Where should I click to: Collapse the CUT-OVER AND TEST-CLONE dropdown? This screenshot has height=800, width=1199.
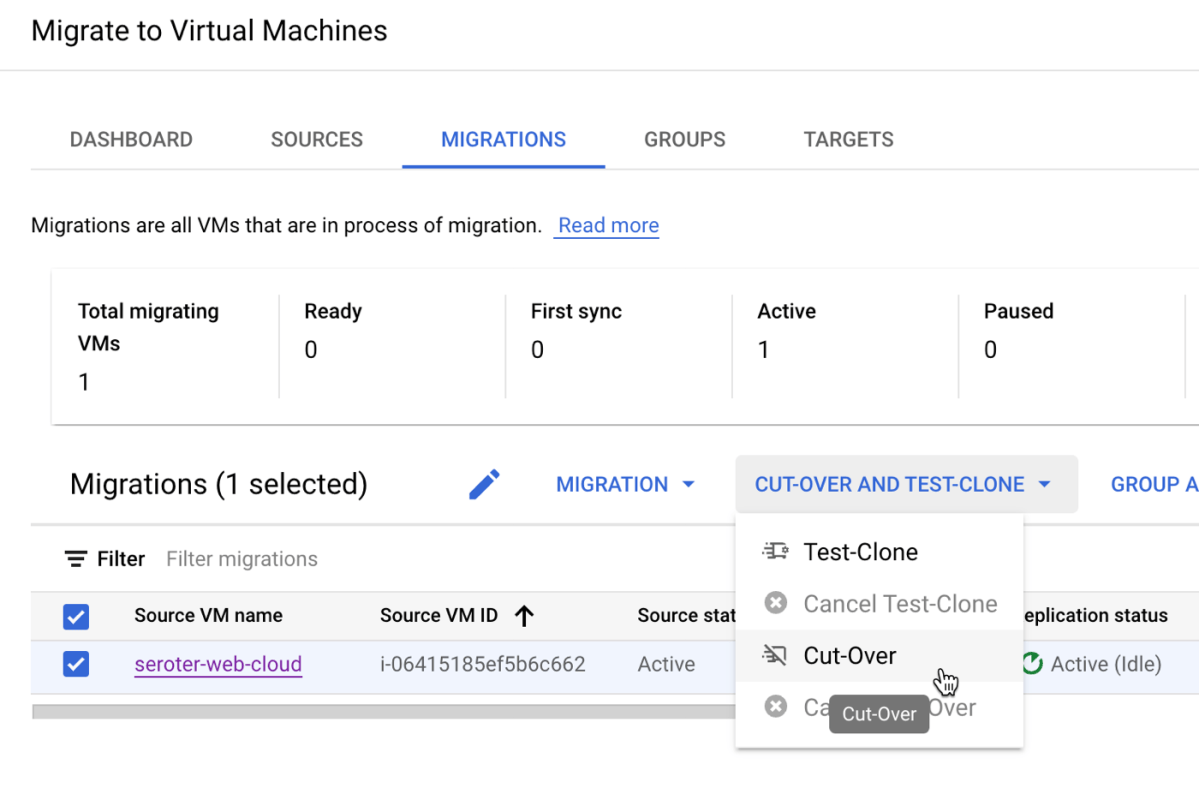coord(906,484)
